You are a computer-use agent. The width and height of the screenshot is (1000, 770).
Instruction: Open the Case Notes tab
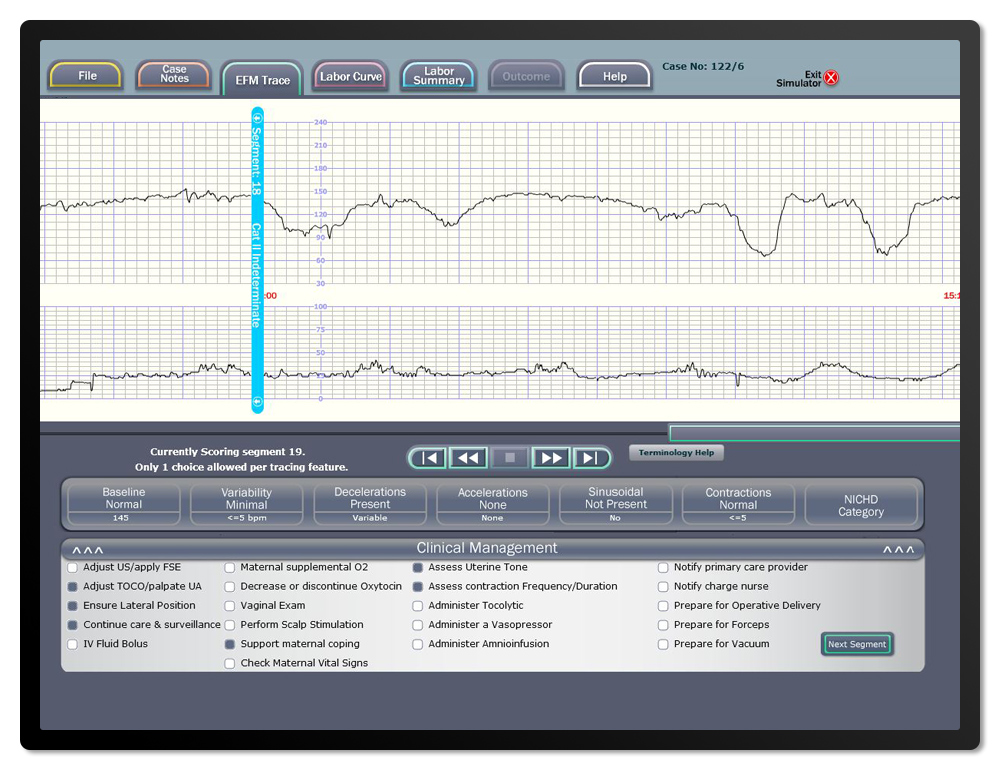tap(174, 76)
